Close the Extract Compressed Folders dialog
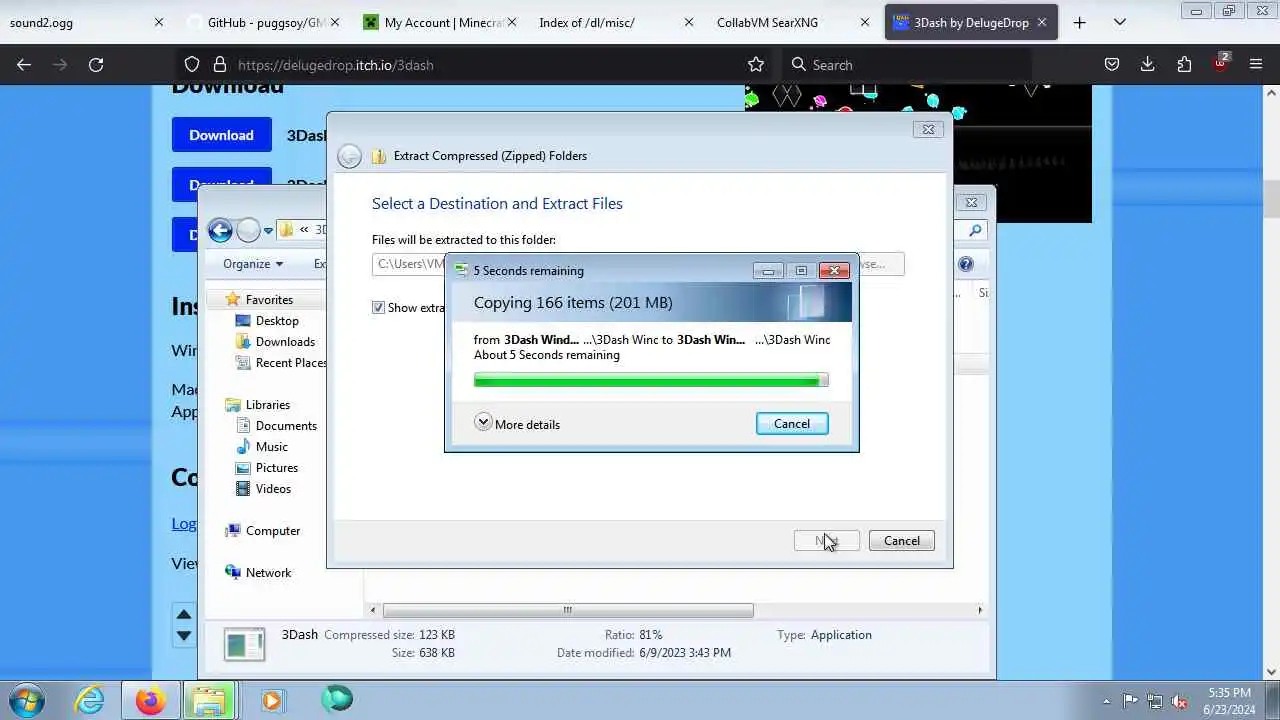 coord(927,129)
